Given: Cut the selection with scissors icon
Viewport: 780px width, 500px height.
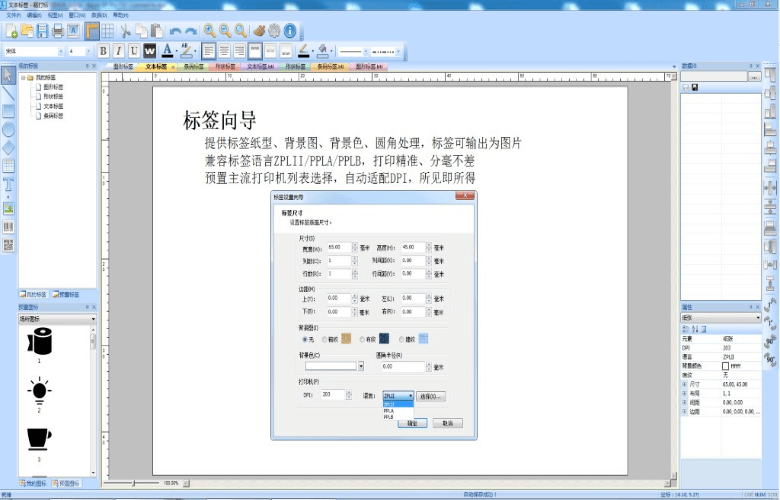Looking at the screenshot, I should pos(125,31).
